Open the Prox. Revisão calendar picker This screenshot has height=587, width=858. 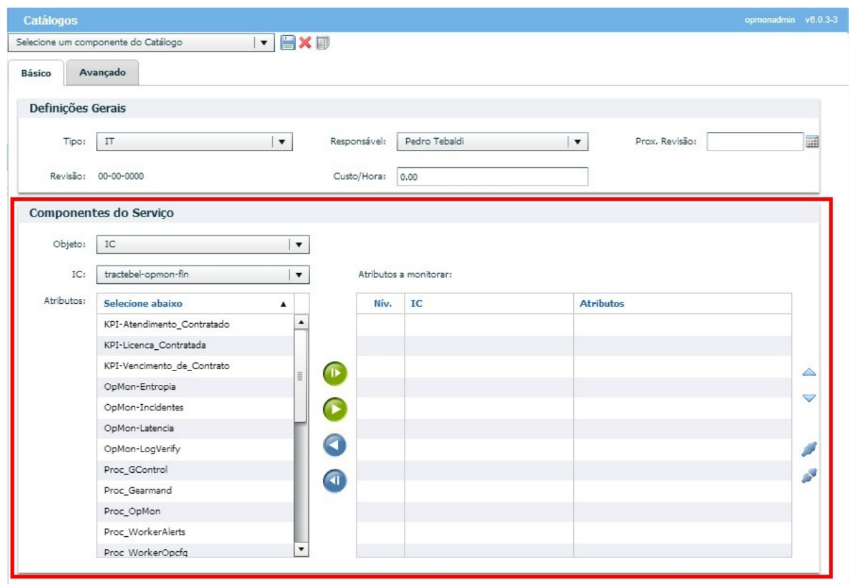(812, 142)
